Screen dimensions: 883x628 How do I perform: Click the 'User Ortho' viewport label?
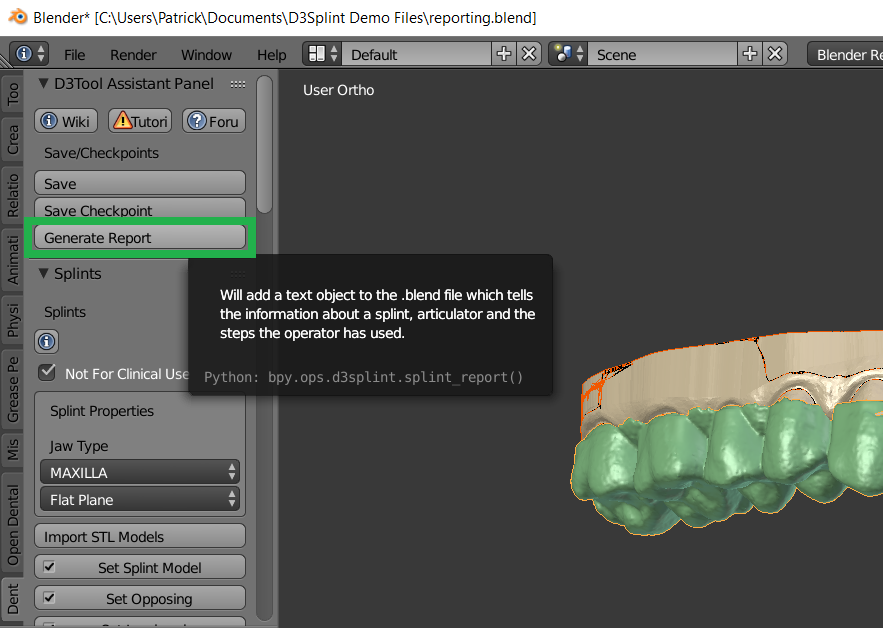click(x=338, y=90)
